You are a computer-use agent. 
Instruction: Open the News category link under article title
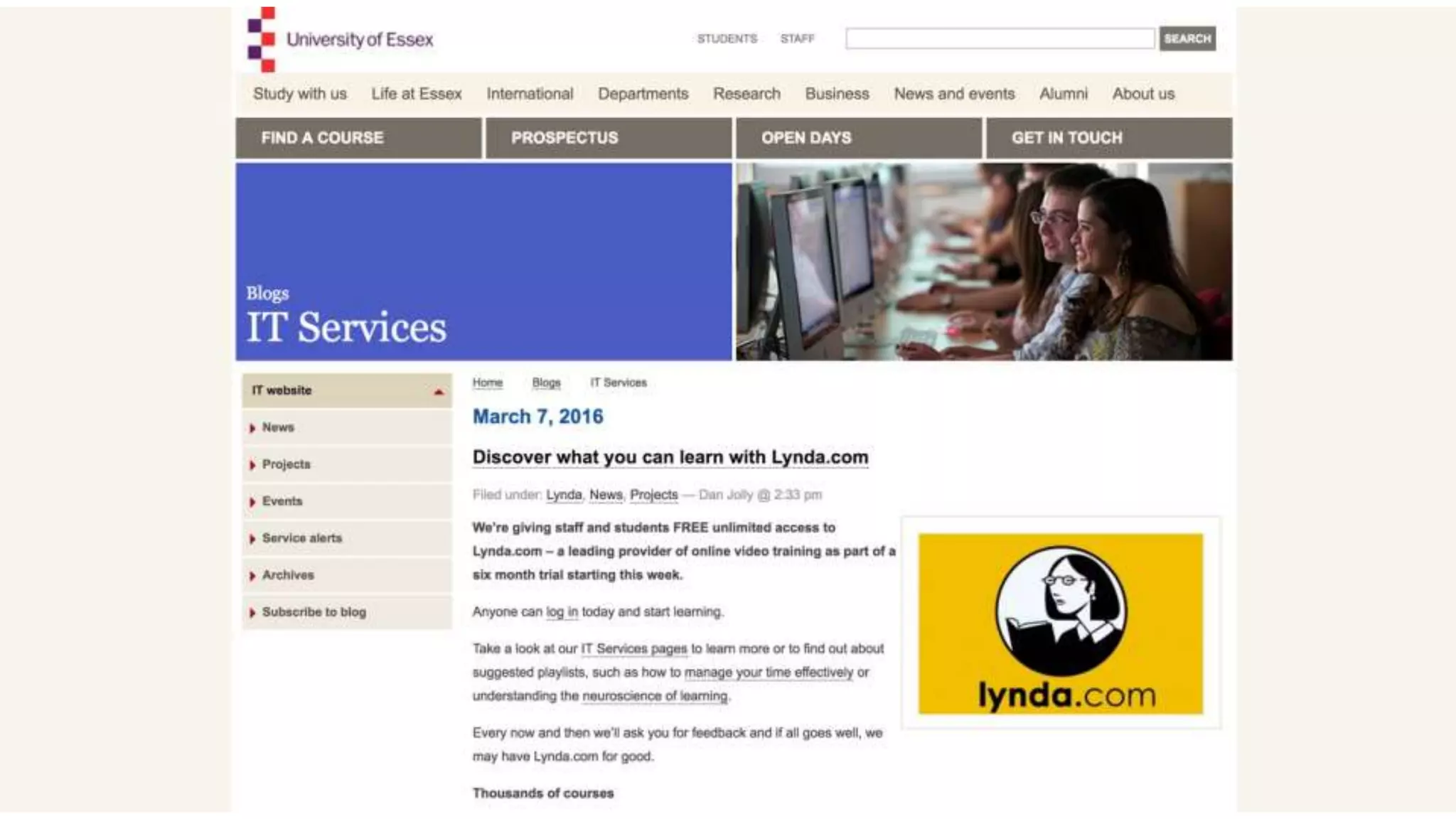606,495
